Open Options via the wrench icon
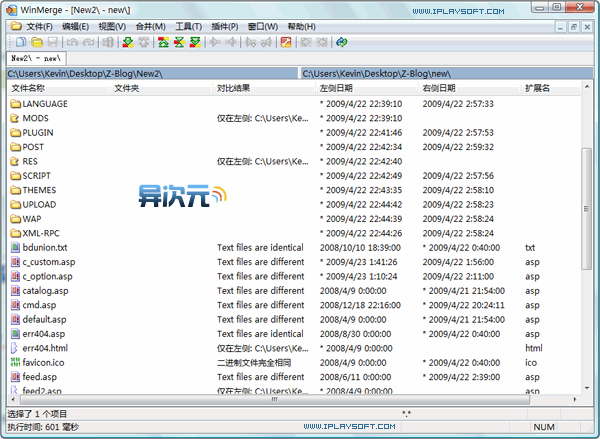 (x=286, y=42)
